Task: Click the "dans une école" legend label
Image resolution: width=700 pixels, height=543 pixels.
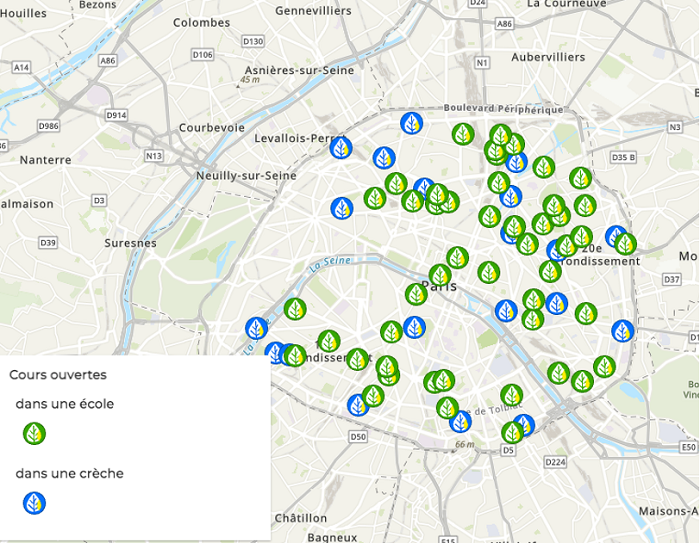Action: point(65,404)
